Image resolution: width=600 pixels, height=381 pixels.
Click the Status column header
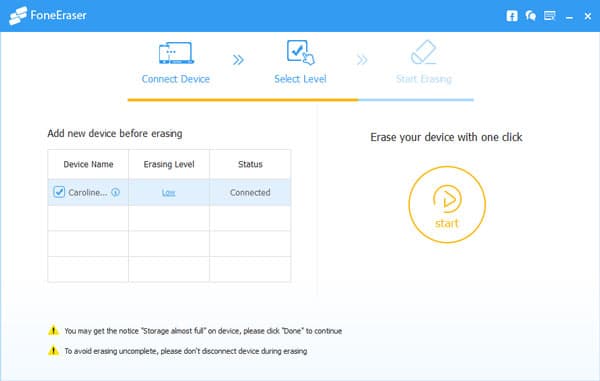coord(250,164)
